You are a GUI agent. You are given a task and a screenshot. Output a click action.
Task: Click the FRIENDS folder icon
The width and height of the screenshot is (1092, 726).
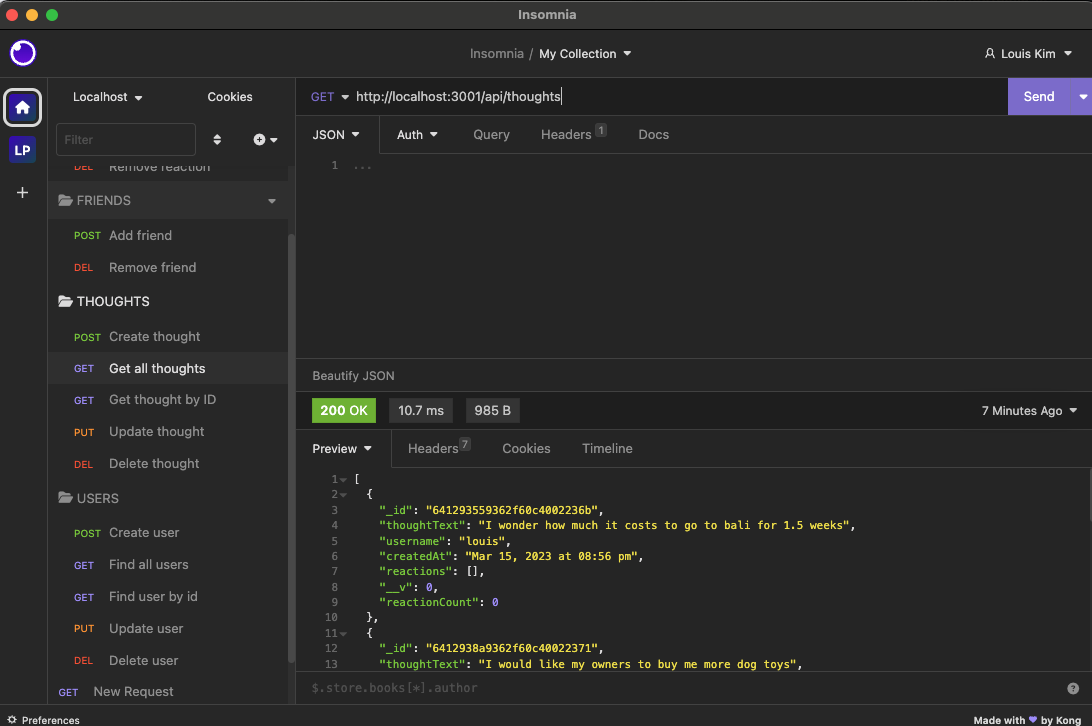coord(63,200)
